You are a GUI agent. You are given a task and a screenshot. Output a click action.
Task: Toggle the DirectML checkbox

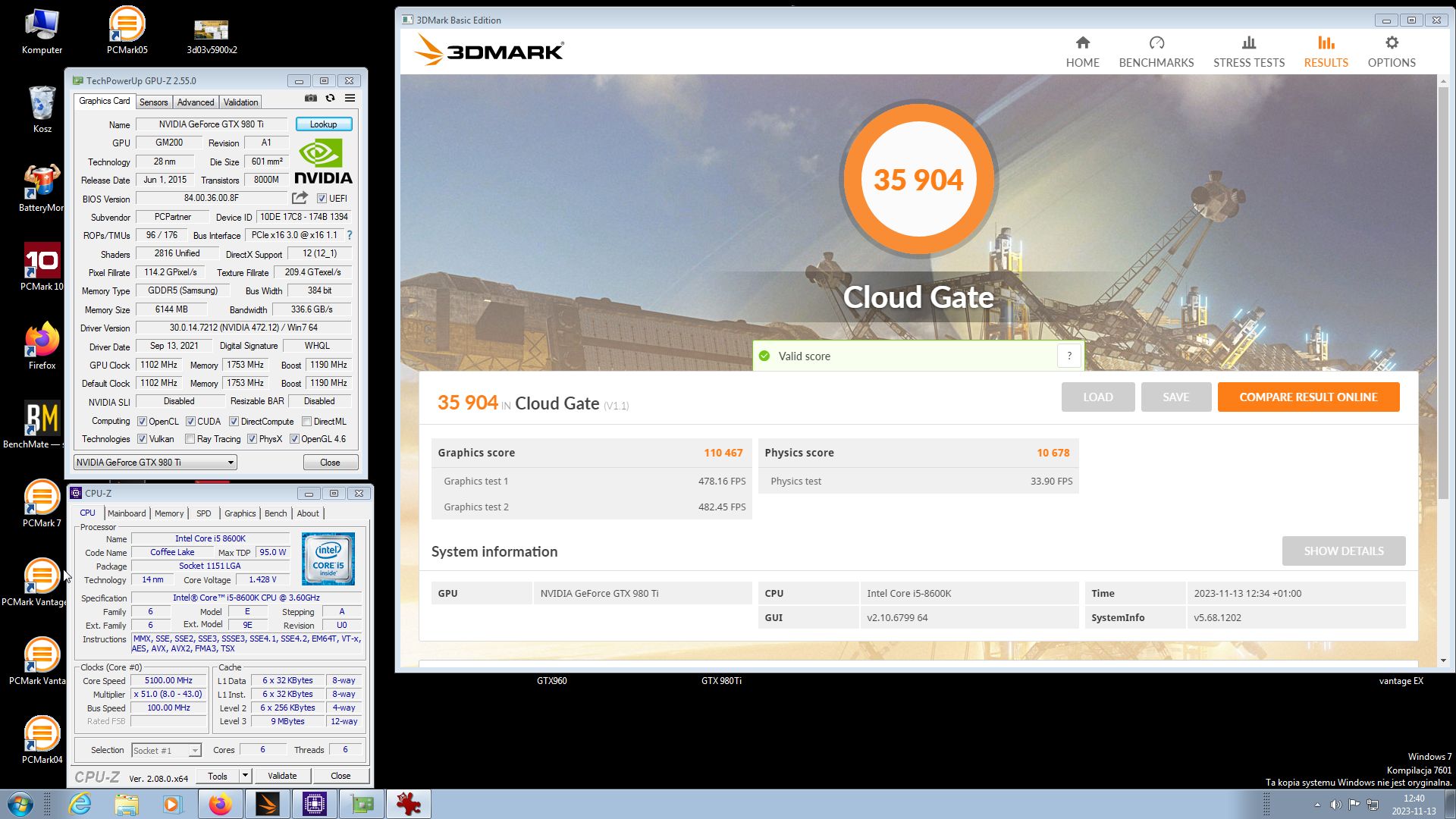coord(306,422)
